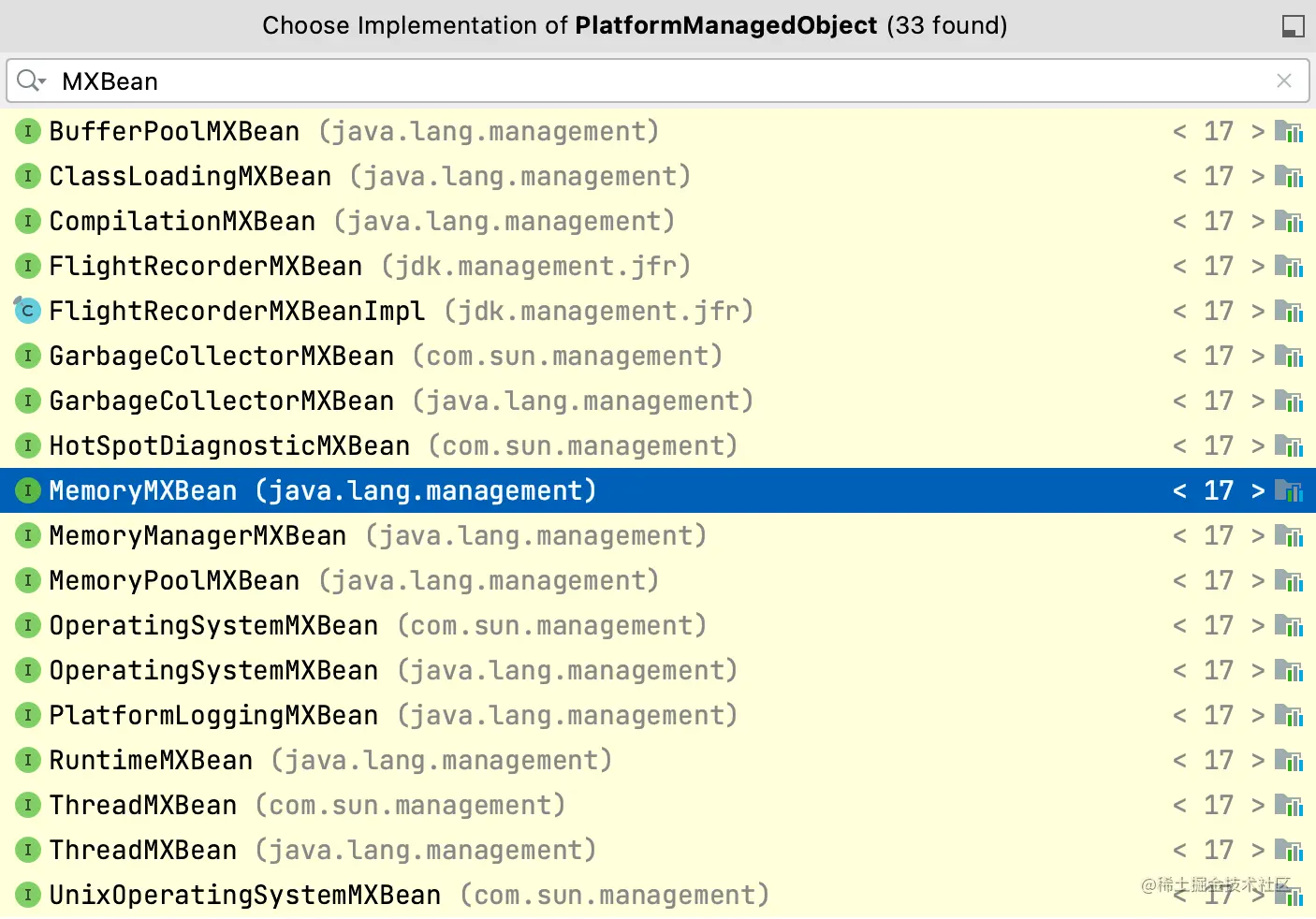Viewport: 1316px width, 919px height.
Task: Select MemoryPoolMXBean entry
Action: coord(658,580)
